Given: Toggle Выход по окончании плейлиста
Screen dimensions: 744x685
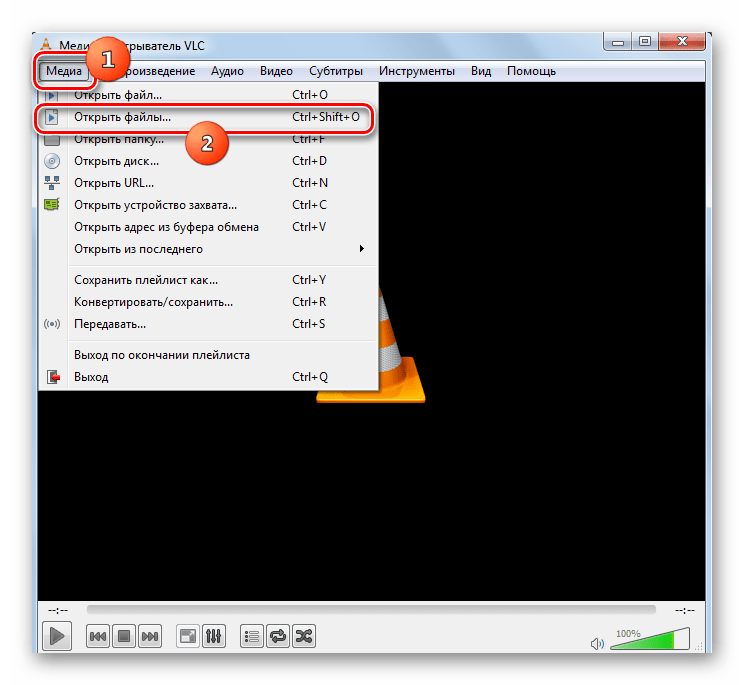Looking at the screenshot, I should pos(208,355).
